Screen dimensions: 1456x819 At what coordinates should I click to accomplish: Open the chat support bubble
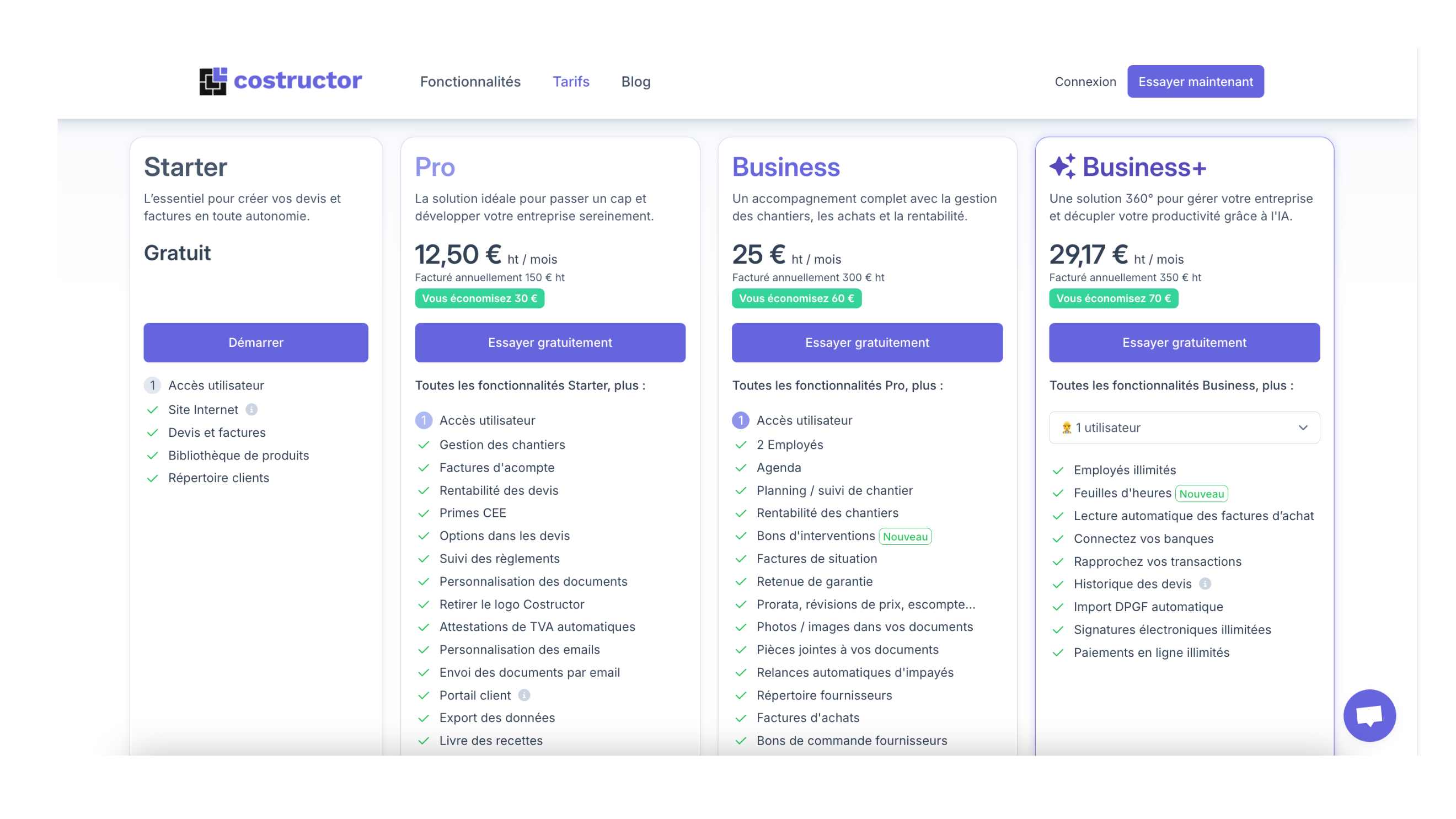(1369, 715)
